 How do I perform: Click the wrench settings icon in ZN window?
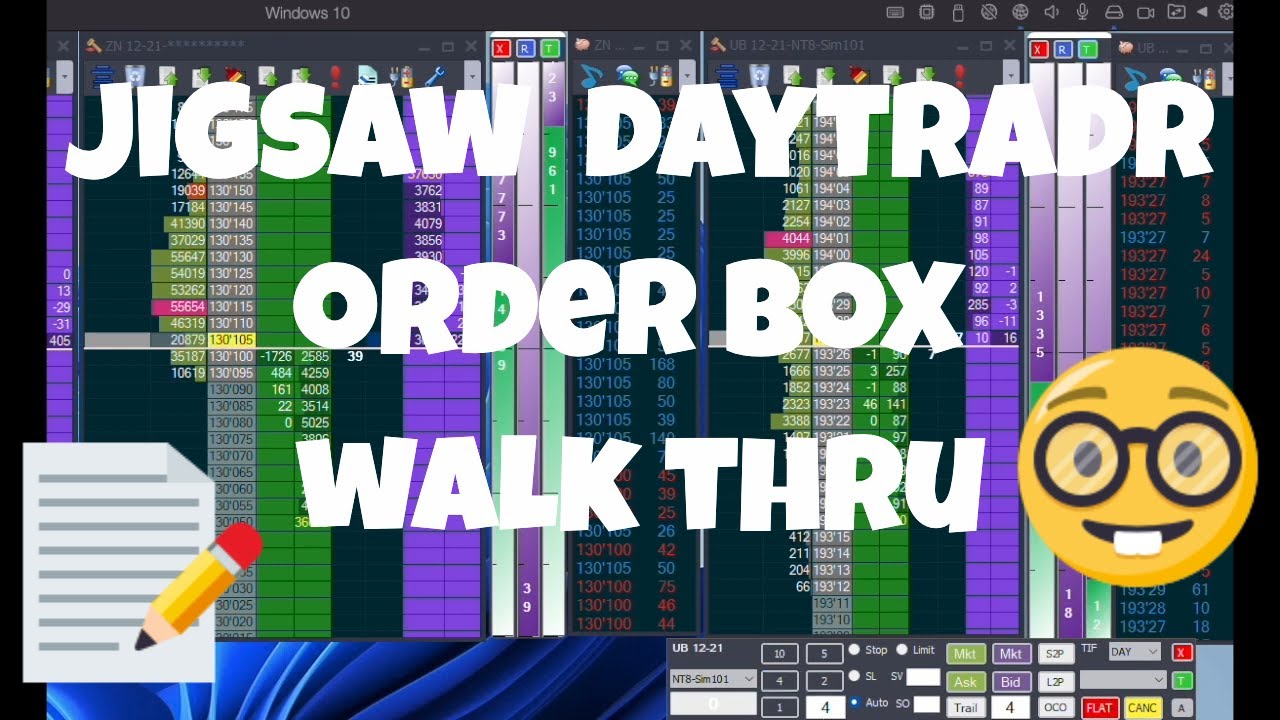[434, 76]
